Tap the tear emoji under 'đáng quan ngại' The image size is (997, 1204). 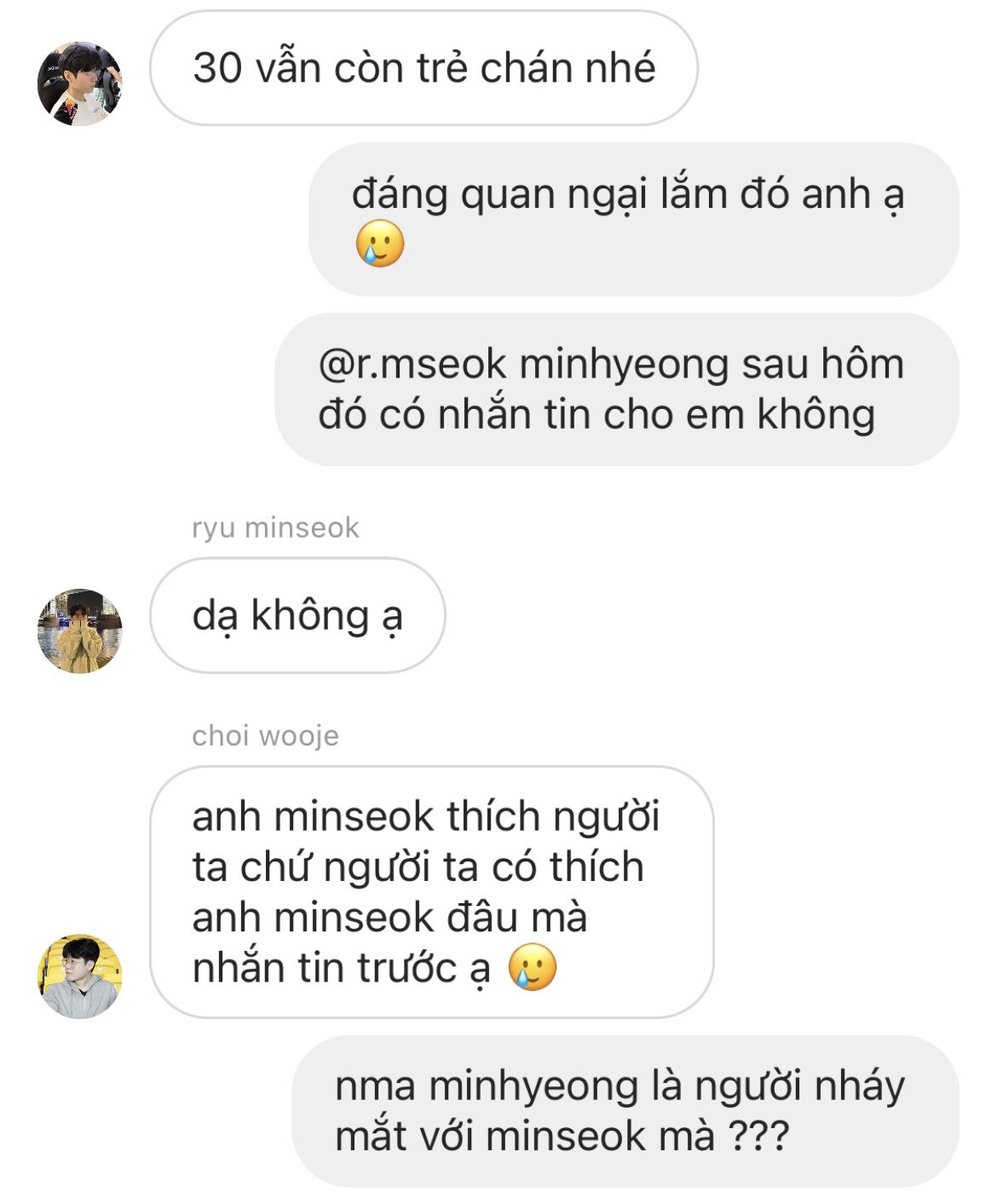click(x=379, y=244)
